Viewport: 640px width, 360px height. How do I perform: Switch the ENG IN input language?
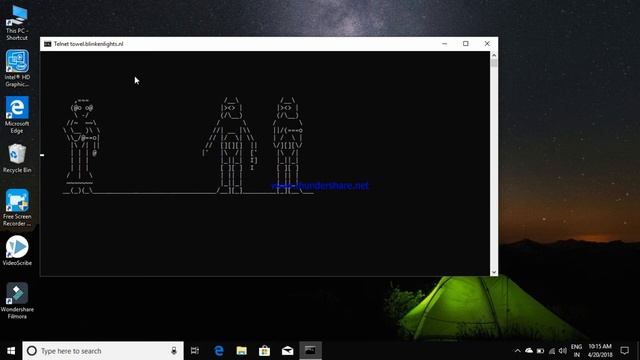point(576,351)
